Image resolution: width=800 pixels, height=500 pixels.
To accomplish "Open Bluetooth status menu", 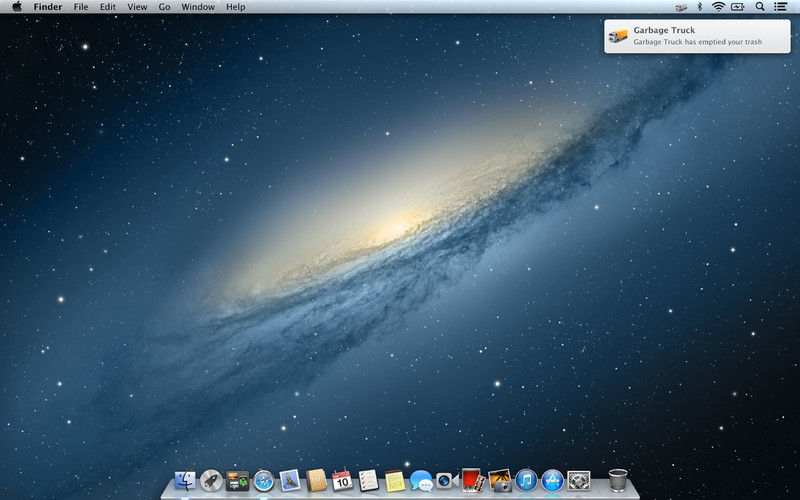I will 700,7.
